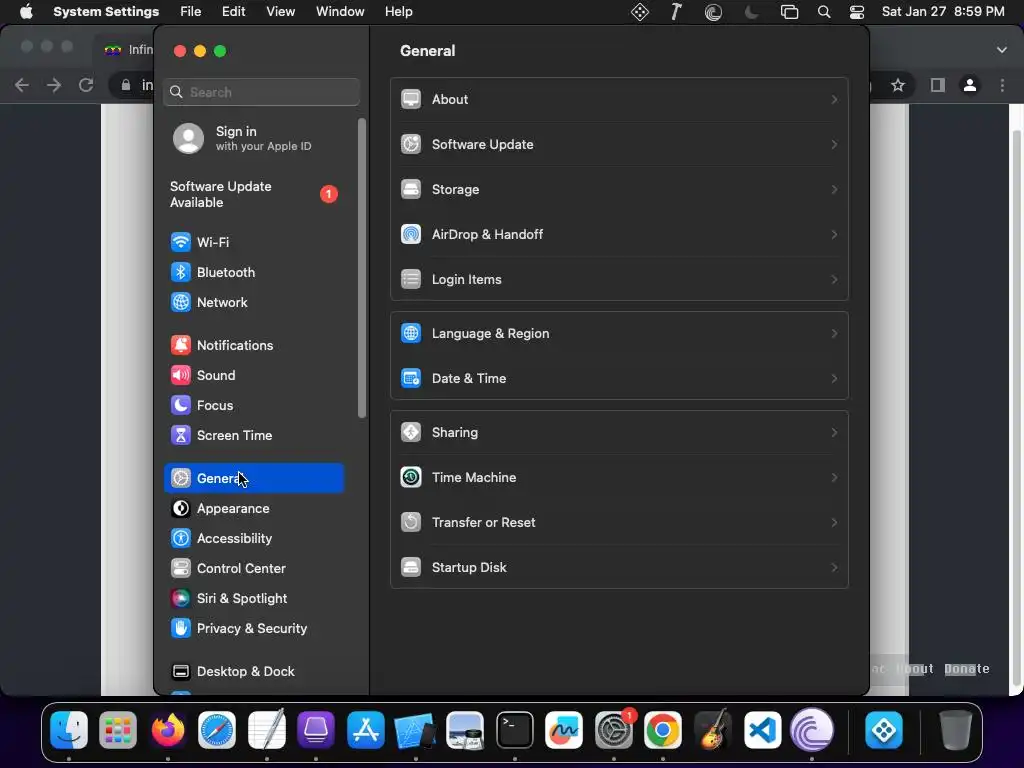Open Accessibility settings
Screen dimensions: 1024x768
click(x=254, y=539)
